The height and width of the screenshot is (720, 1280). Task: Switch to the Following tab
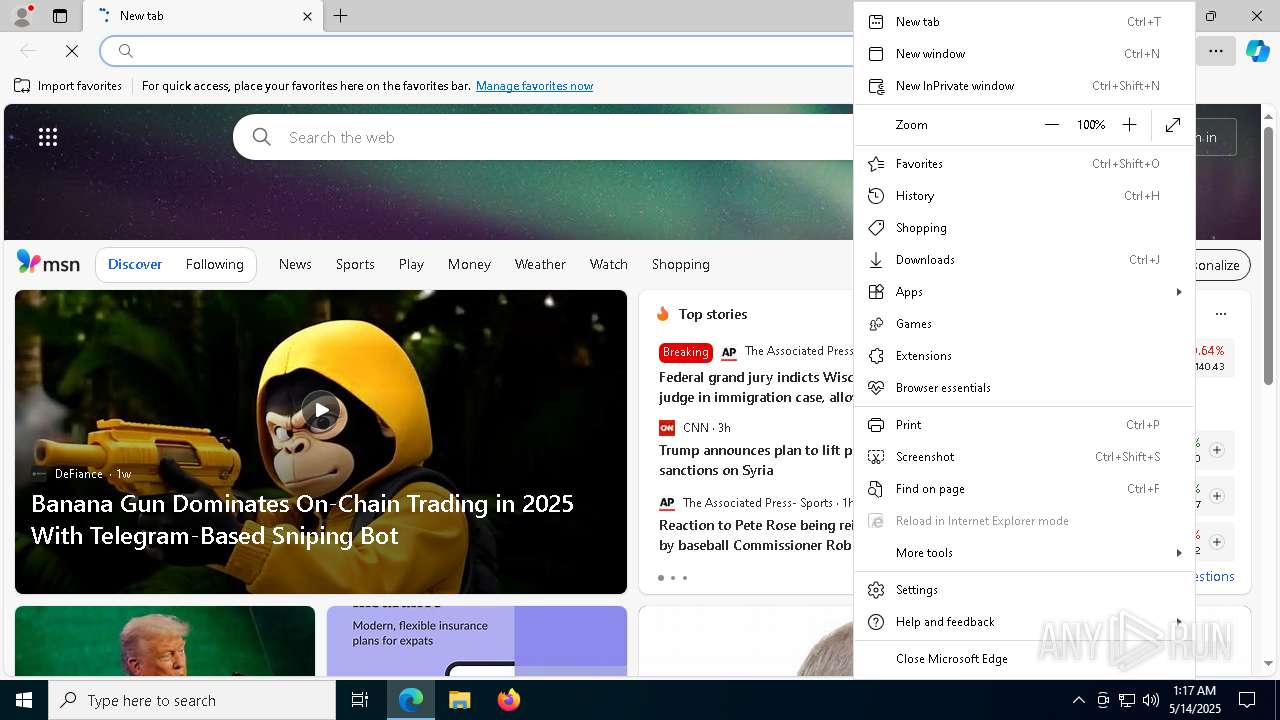click(x=214, y=264)
